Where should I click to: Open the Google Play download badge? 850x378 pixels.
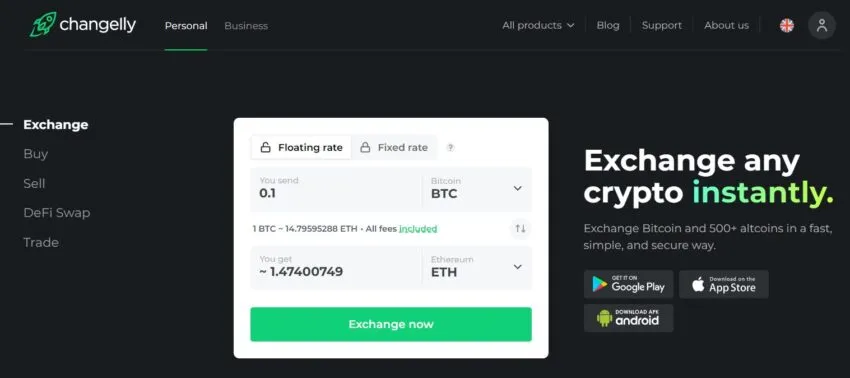click(628, 284)
